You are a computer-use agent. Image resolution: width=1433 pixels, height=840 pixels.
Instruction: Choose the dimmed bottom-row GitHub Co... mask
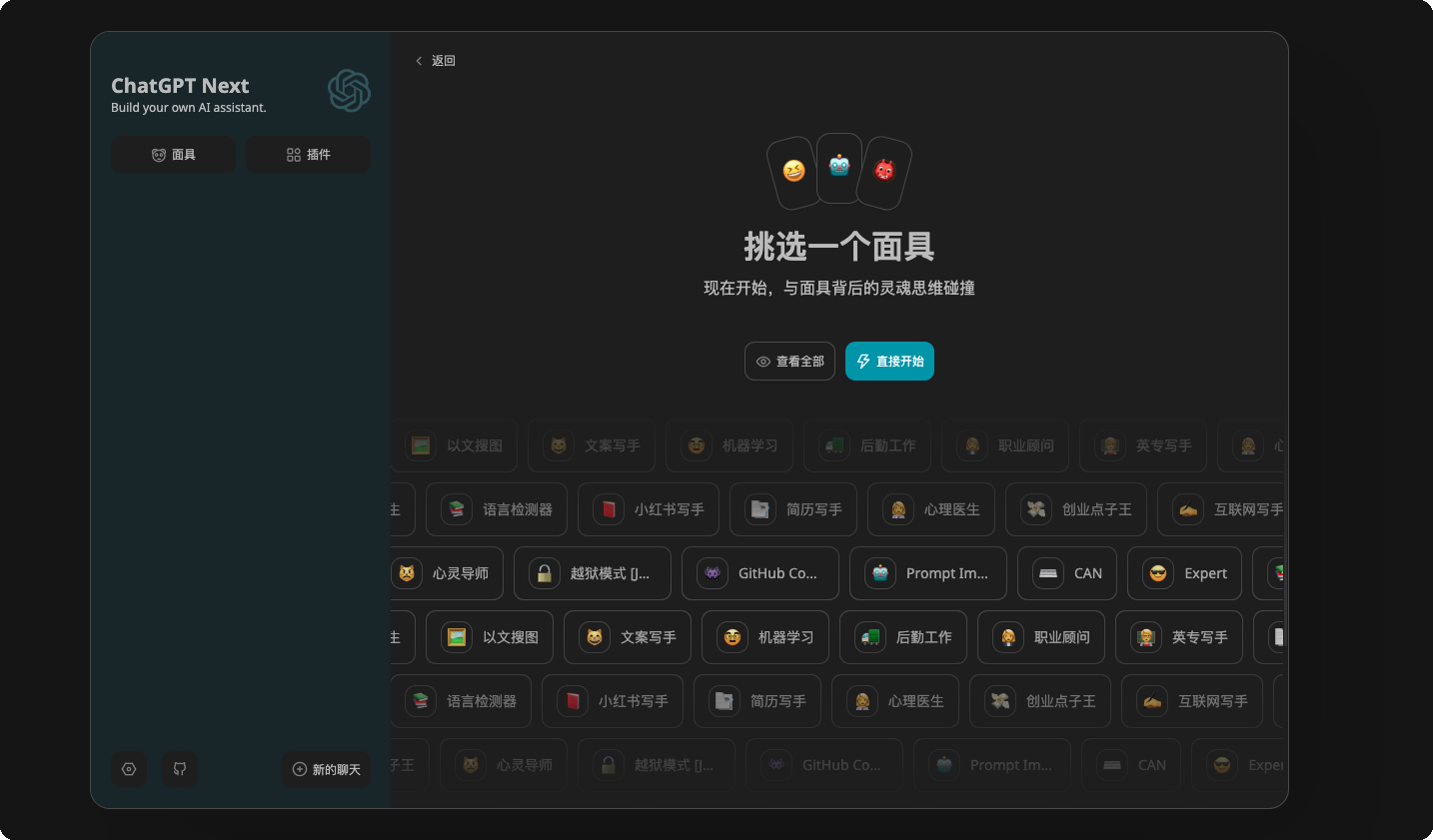point(824,765)
